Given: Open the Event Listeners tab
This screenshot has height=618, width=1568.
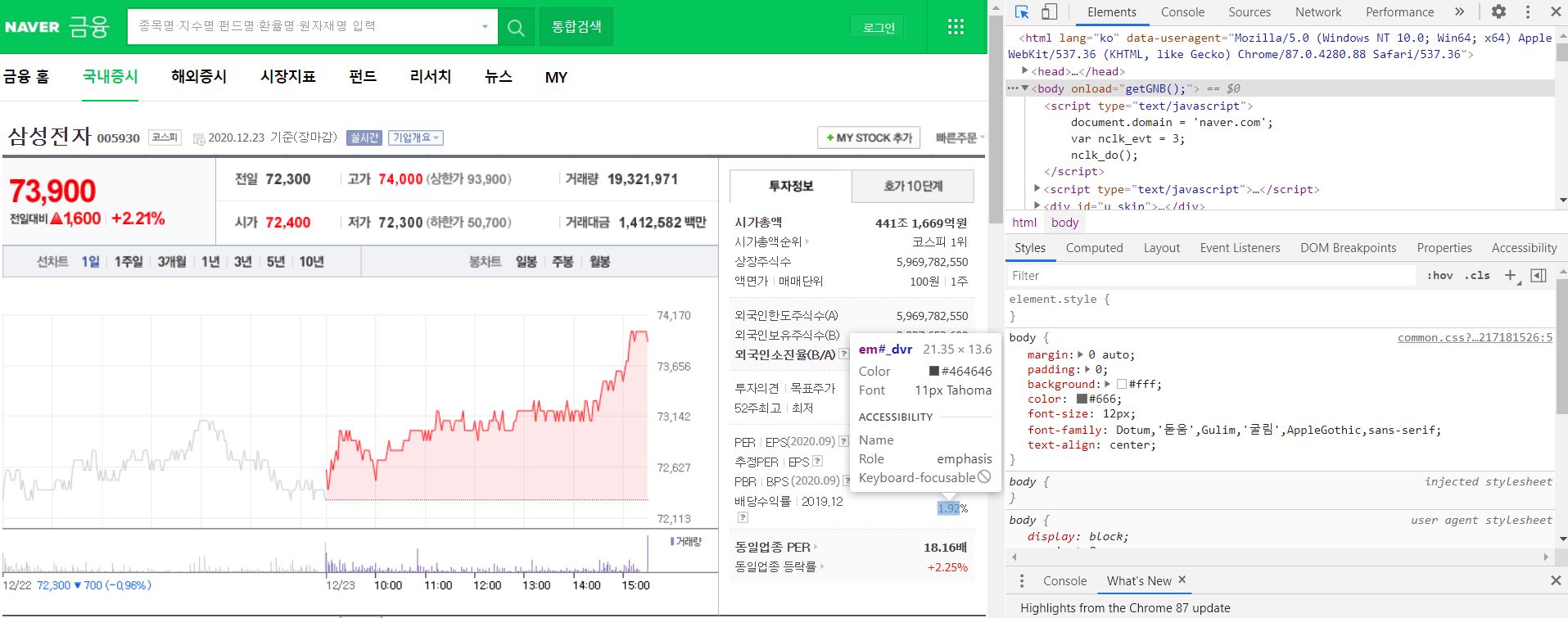Looking at the screenshot, I should click(x=1240, y=248).
